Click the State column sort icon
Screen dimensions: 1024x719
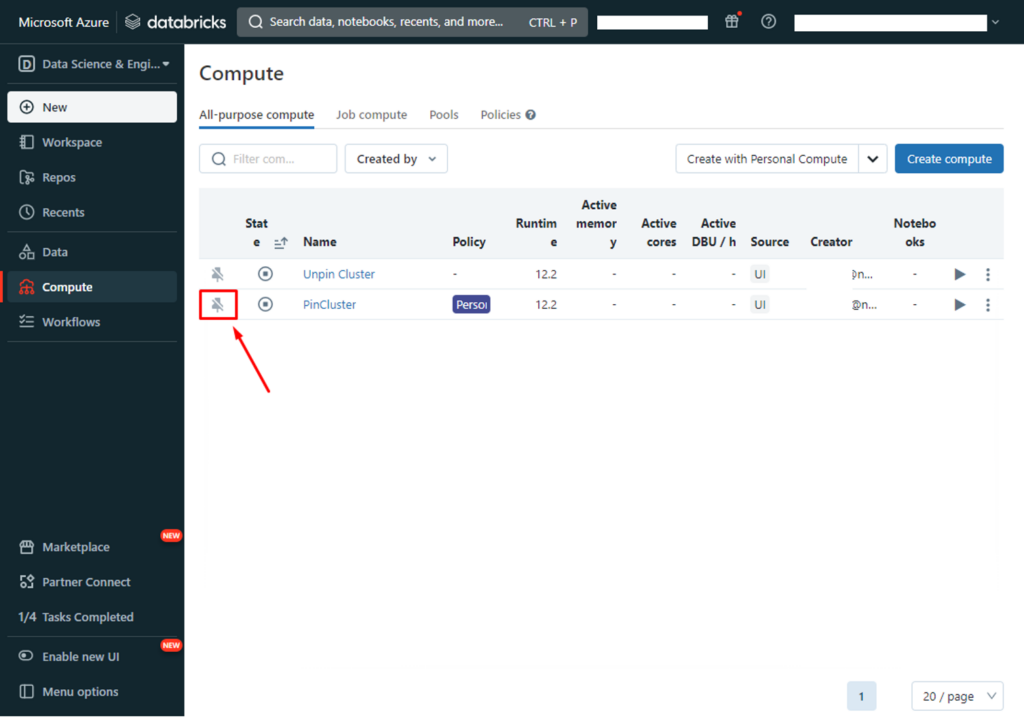(281, 242)
